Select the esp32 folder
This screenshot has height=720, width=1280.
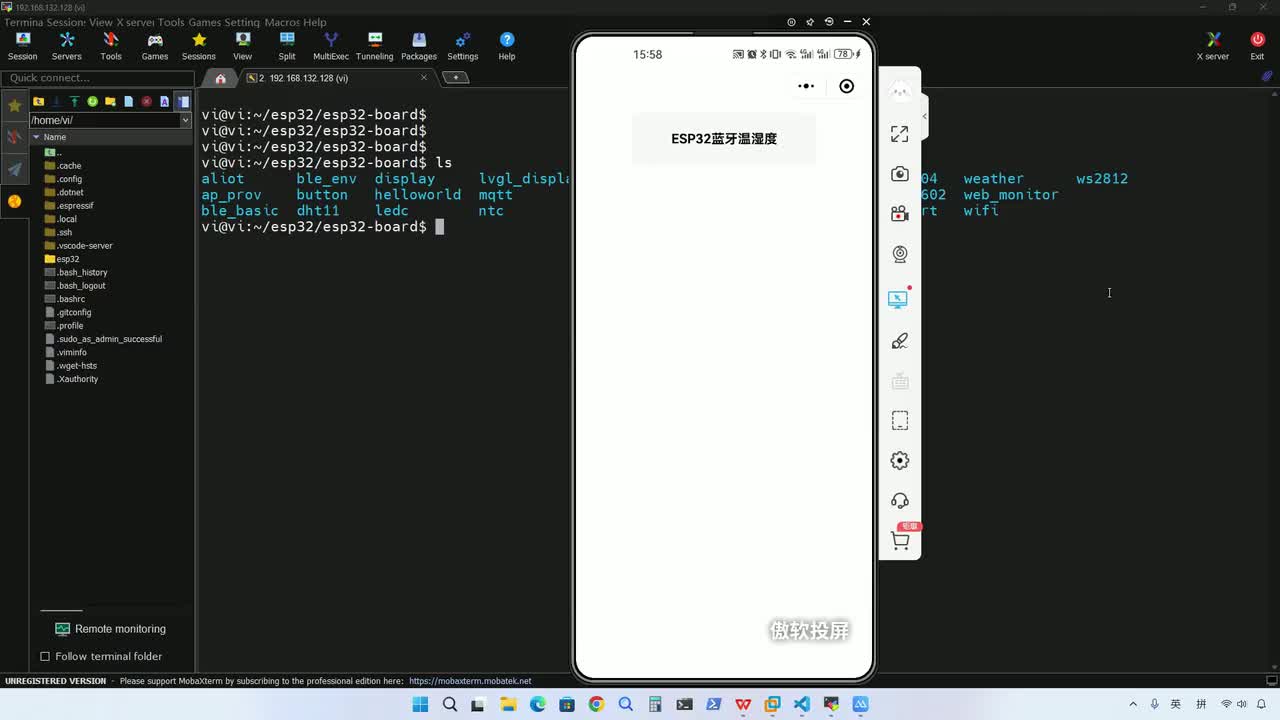coord(62,259)
